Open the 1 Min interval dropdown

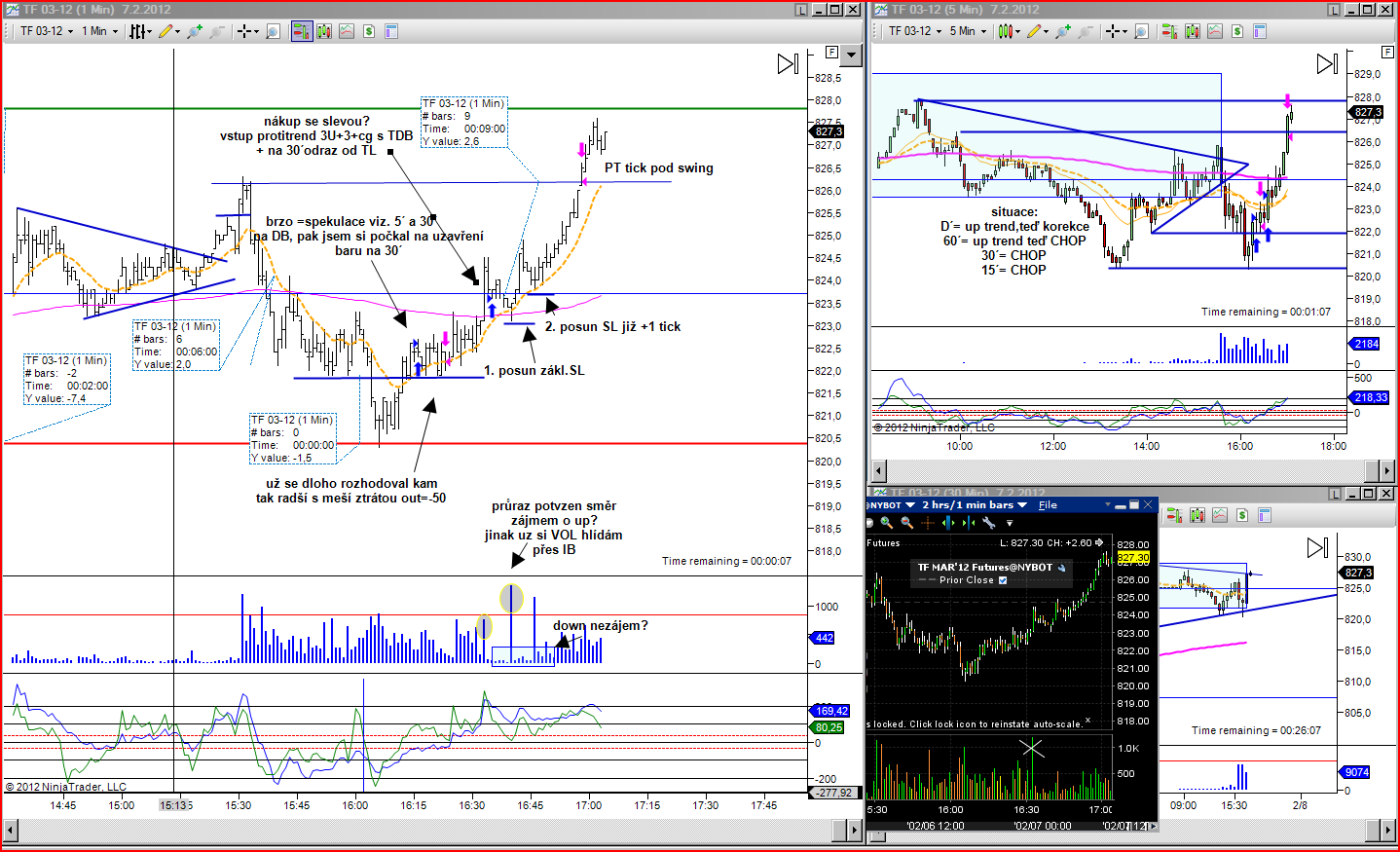[99, 31]
